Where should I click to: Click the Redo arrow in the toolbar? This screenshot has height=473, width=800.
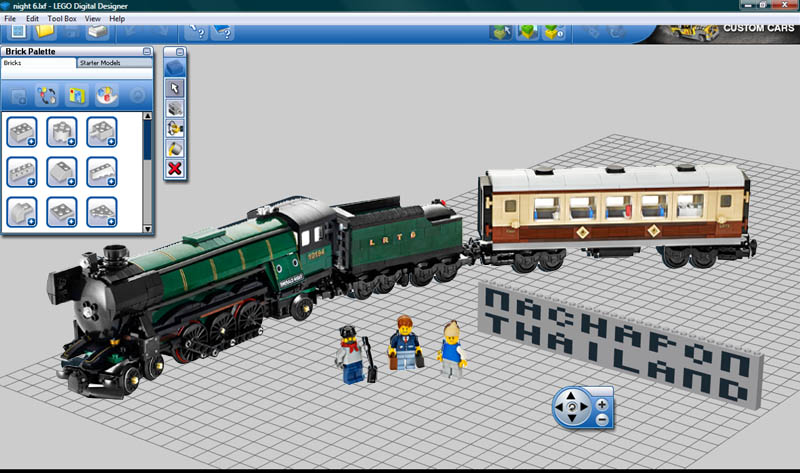tap(161, 32)
